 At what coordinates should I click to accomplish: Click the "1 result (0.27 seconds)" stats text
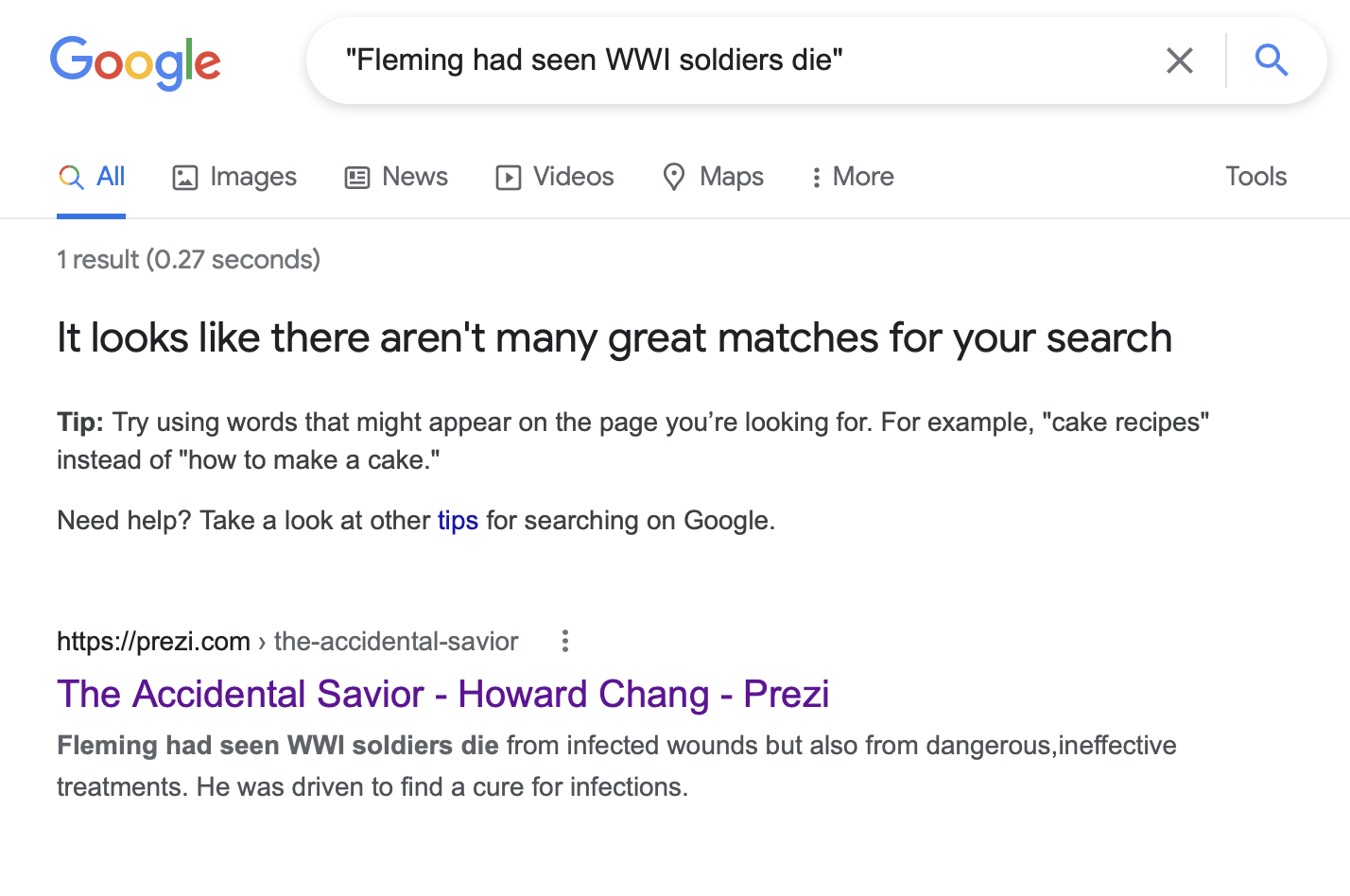click(x=188, y=260)
